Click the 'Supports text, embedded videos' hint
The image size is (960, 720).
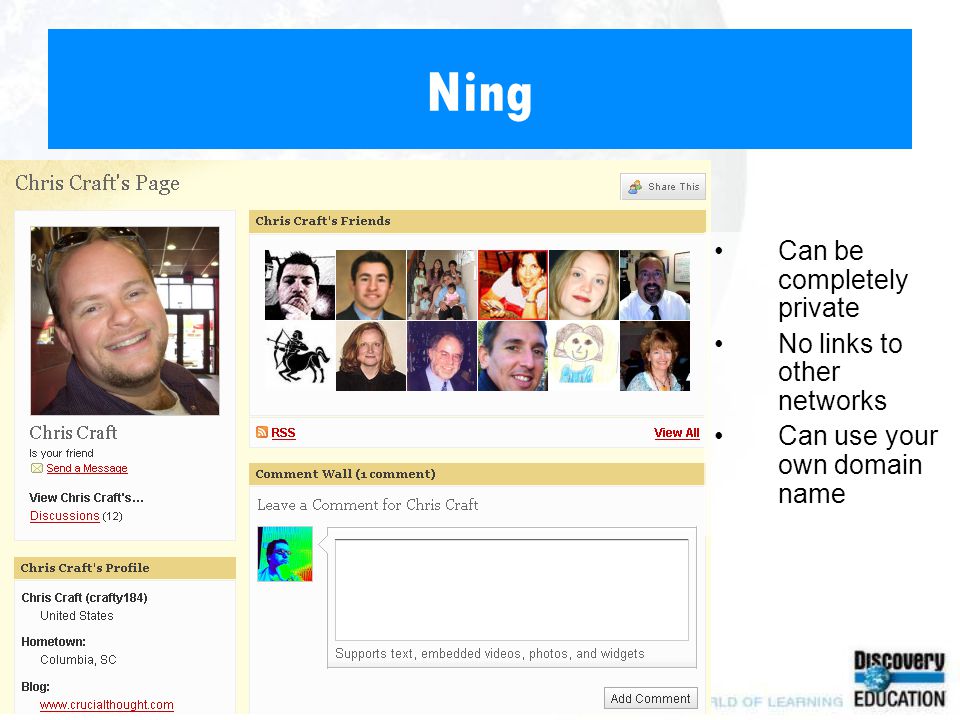coord(490,654)
